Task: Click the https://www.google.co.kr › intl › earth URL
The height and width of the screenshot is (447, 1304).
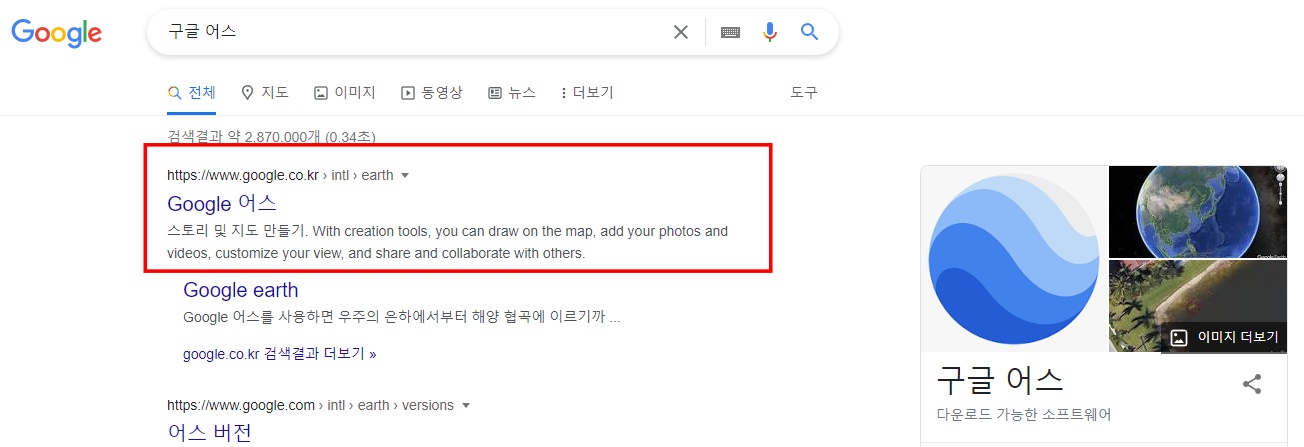Action: [x=280, y=176]
